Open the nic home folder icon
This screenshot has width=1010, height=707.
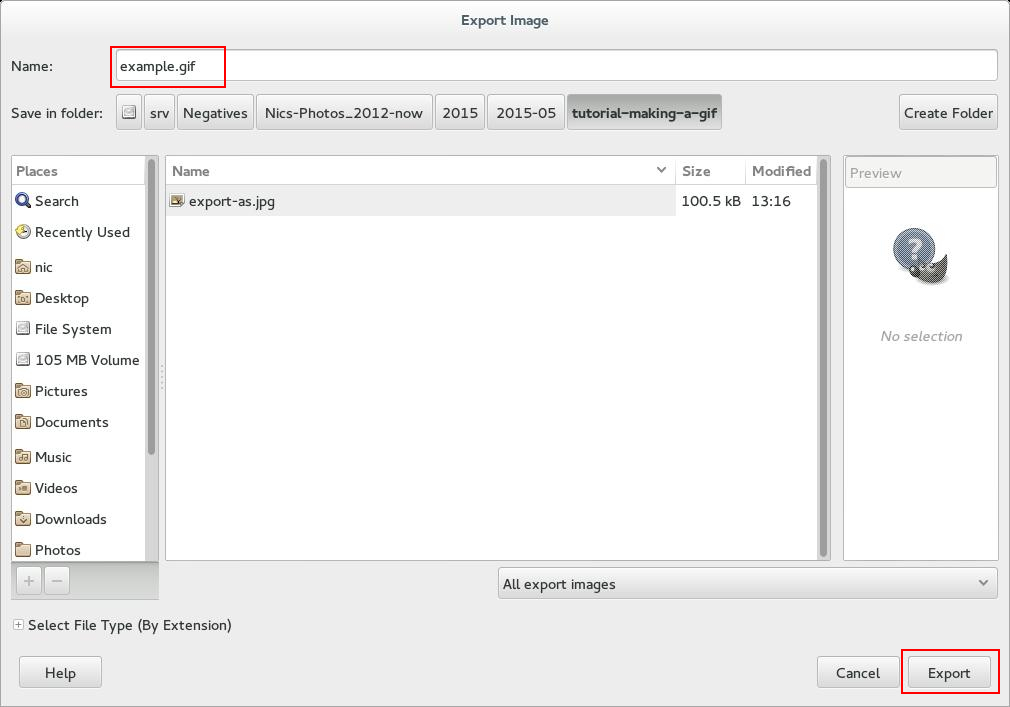[x=24, y=267]
